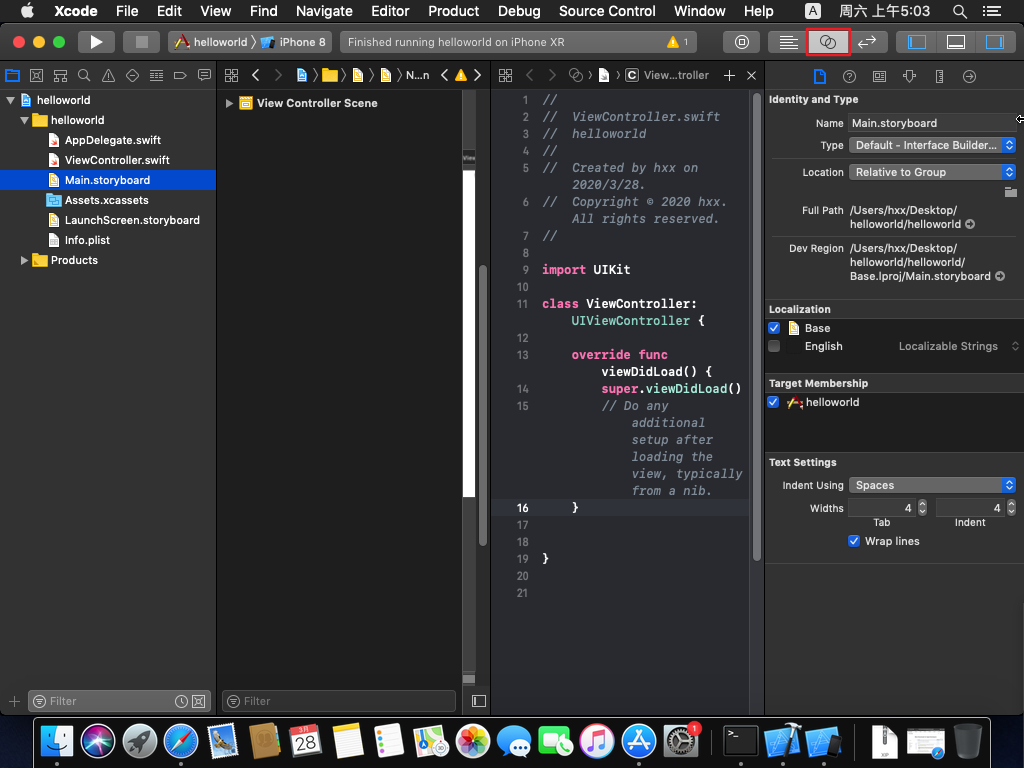
Task: Open the Identity inspector
Action: tap(880, 76)
